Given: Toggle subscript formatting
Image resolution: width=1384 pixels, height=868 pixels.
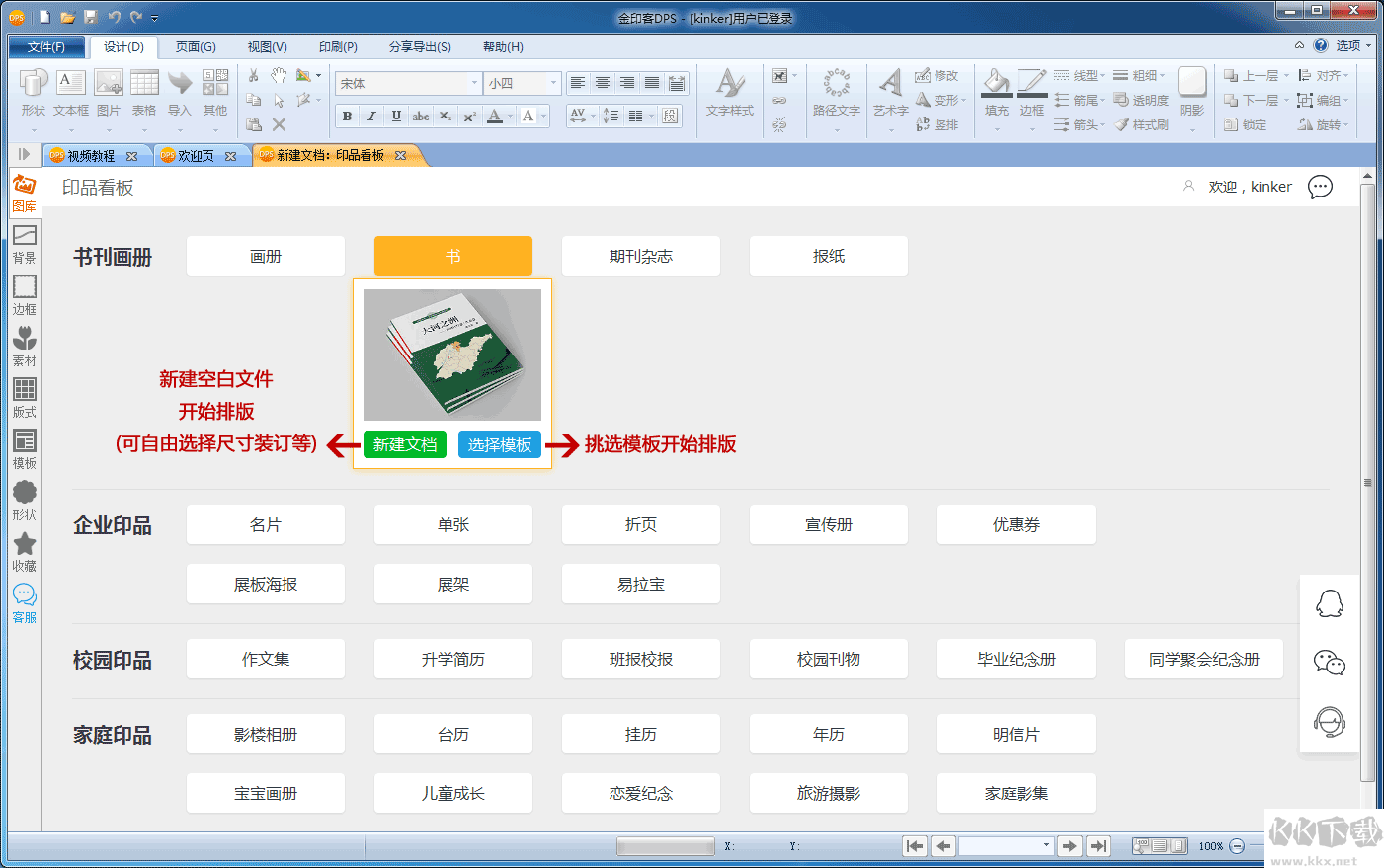Looking at the screenshot, I should tap(446, 116).
